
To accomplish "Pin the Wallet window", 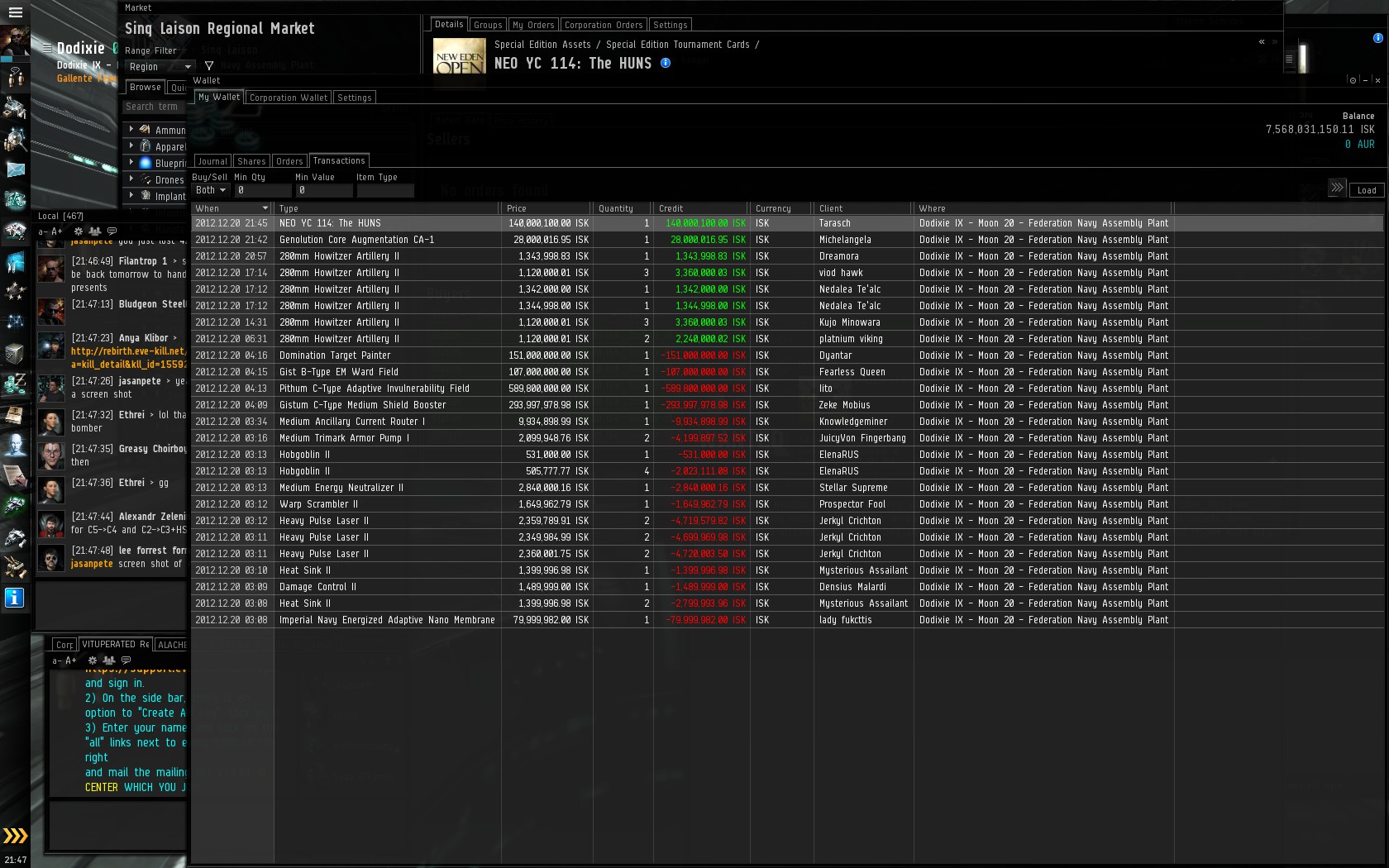I will (x=1353, y=80).
